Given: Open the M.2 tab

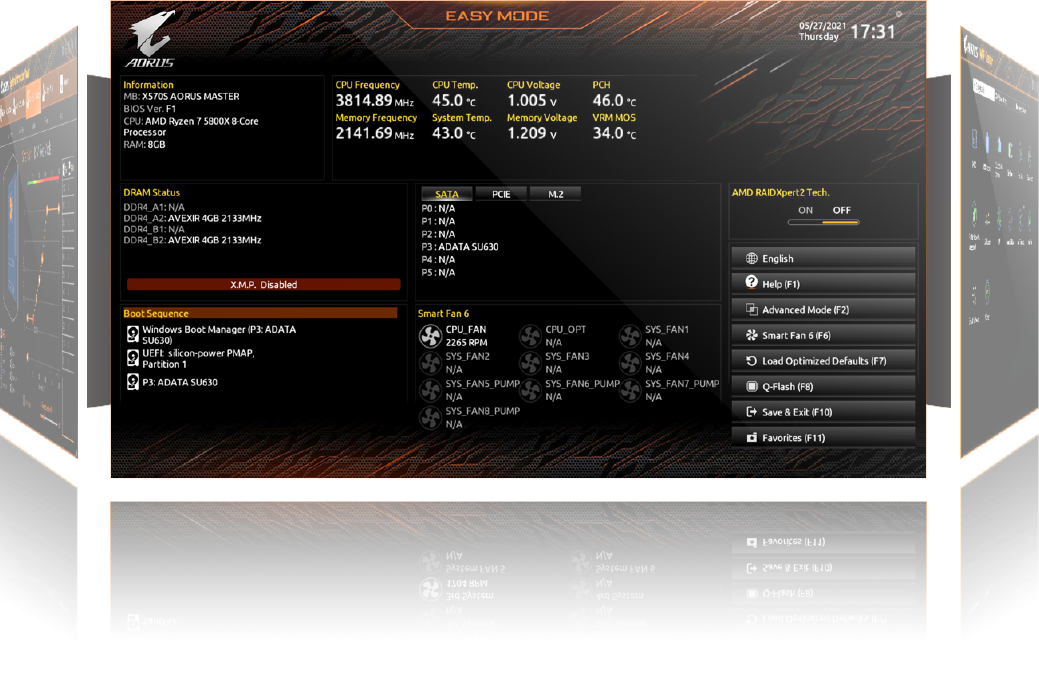Looking at the screenshot, I should pos(555,194).
